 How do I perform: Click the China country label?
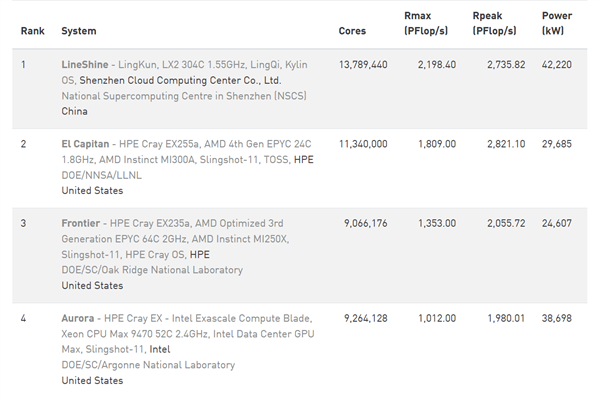pyautogui.click(x=75, y=111)
